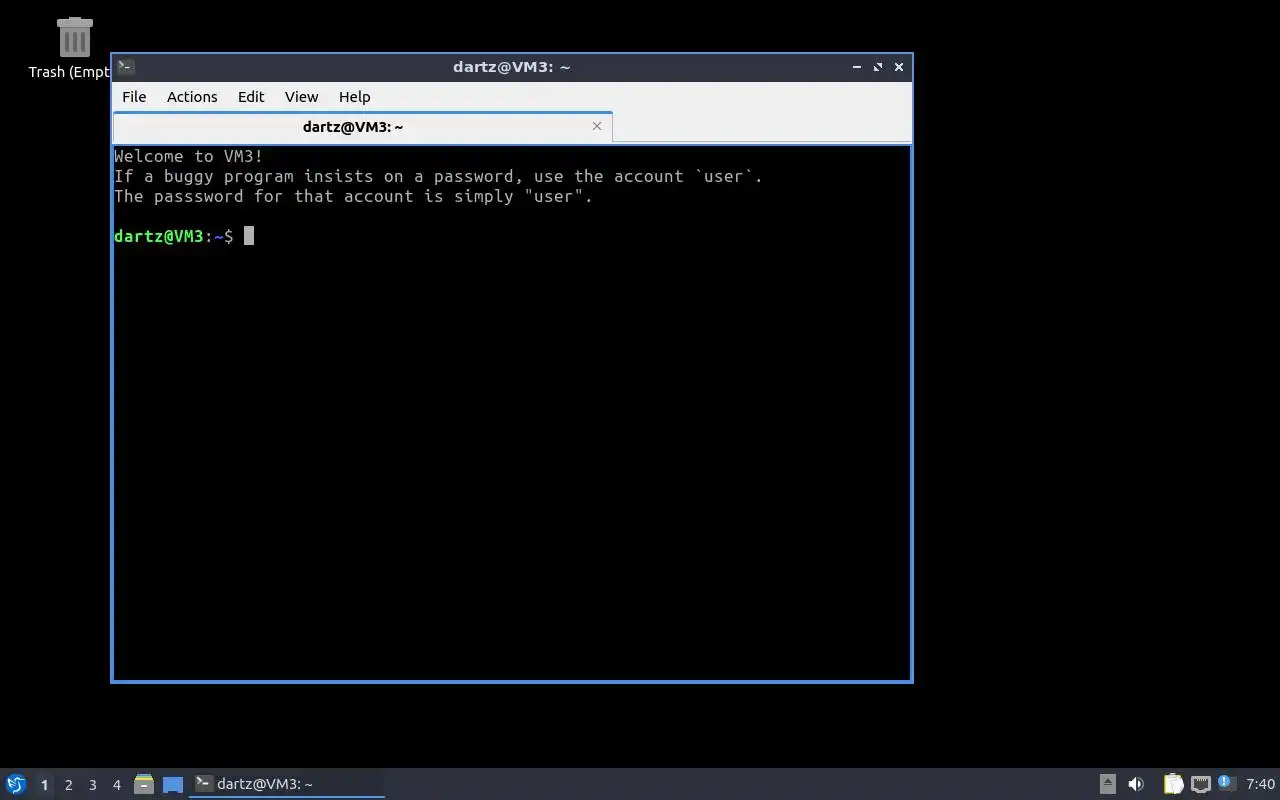Open the LXQt application menu
The width and height of the screenshot is (1280, 800).
(16, 784)
